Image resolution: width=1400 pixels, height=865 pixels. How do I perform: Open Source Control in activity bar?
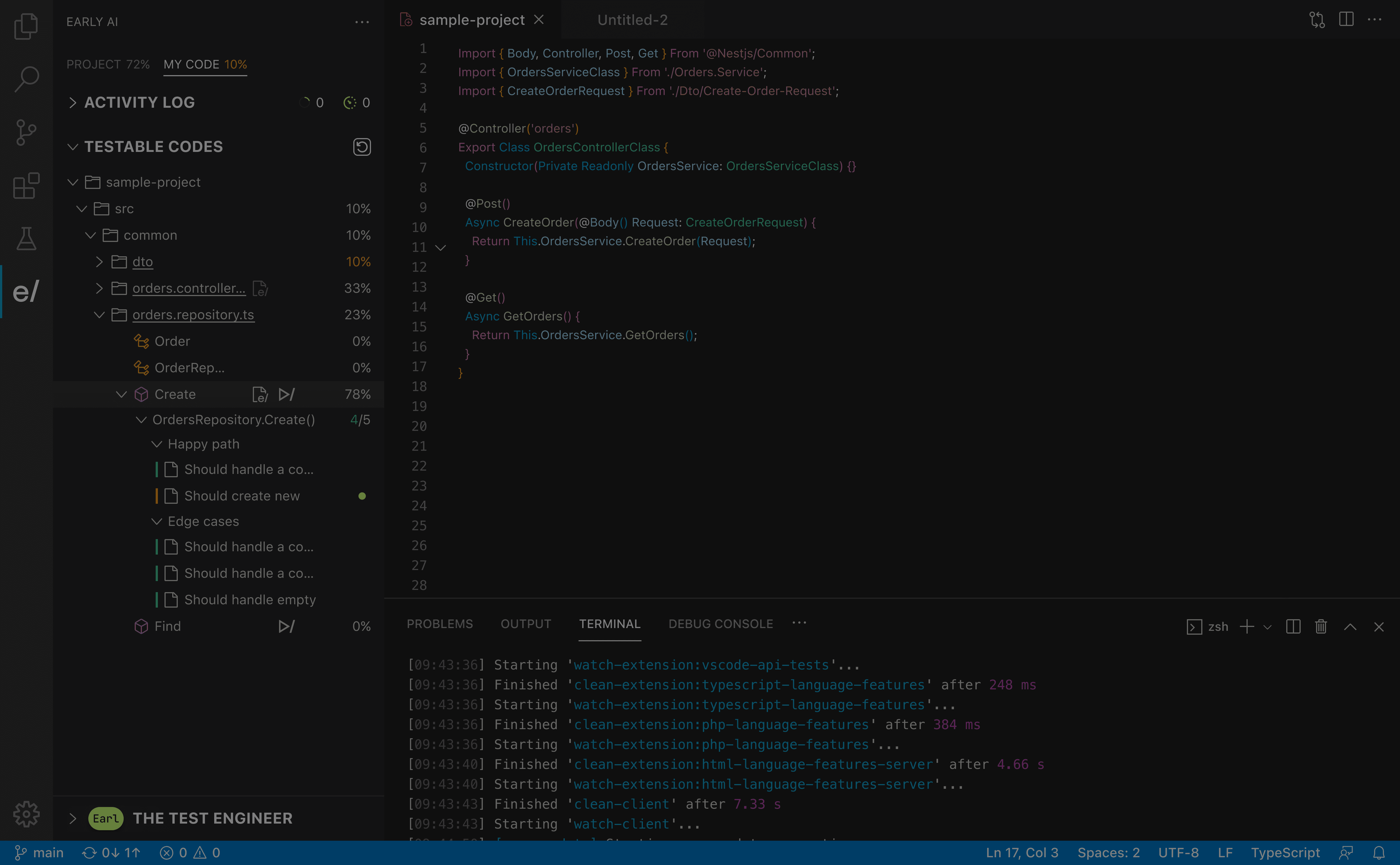click(x=26, y=132)
